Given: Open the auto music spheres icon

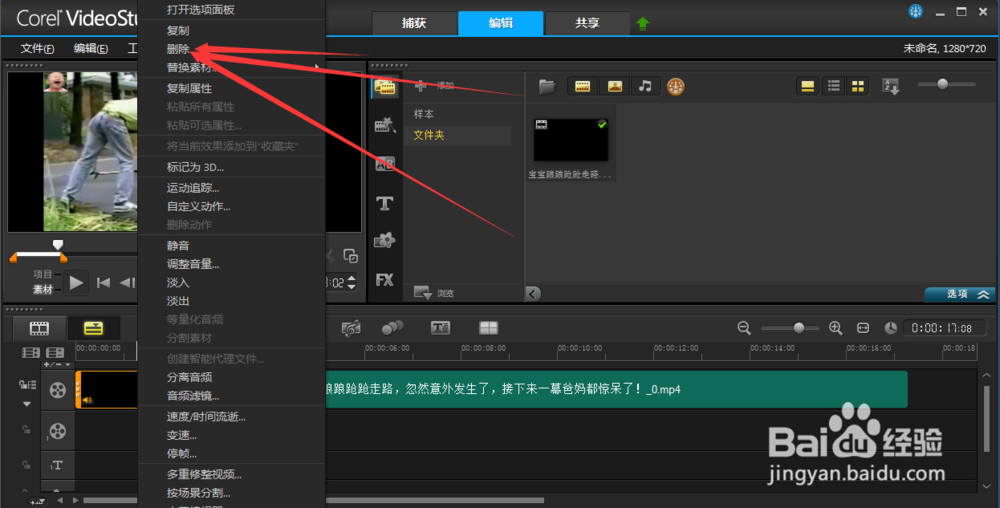Looking at the screenshot, I should click(x=392, y=328).
